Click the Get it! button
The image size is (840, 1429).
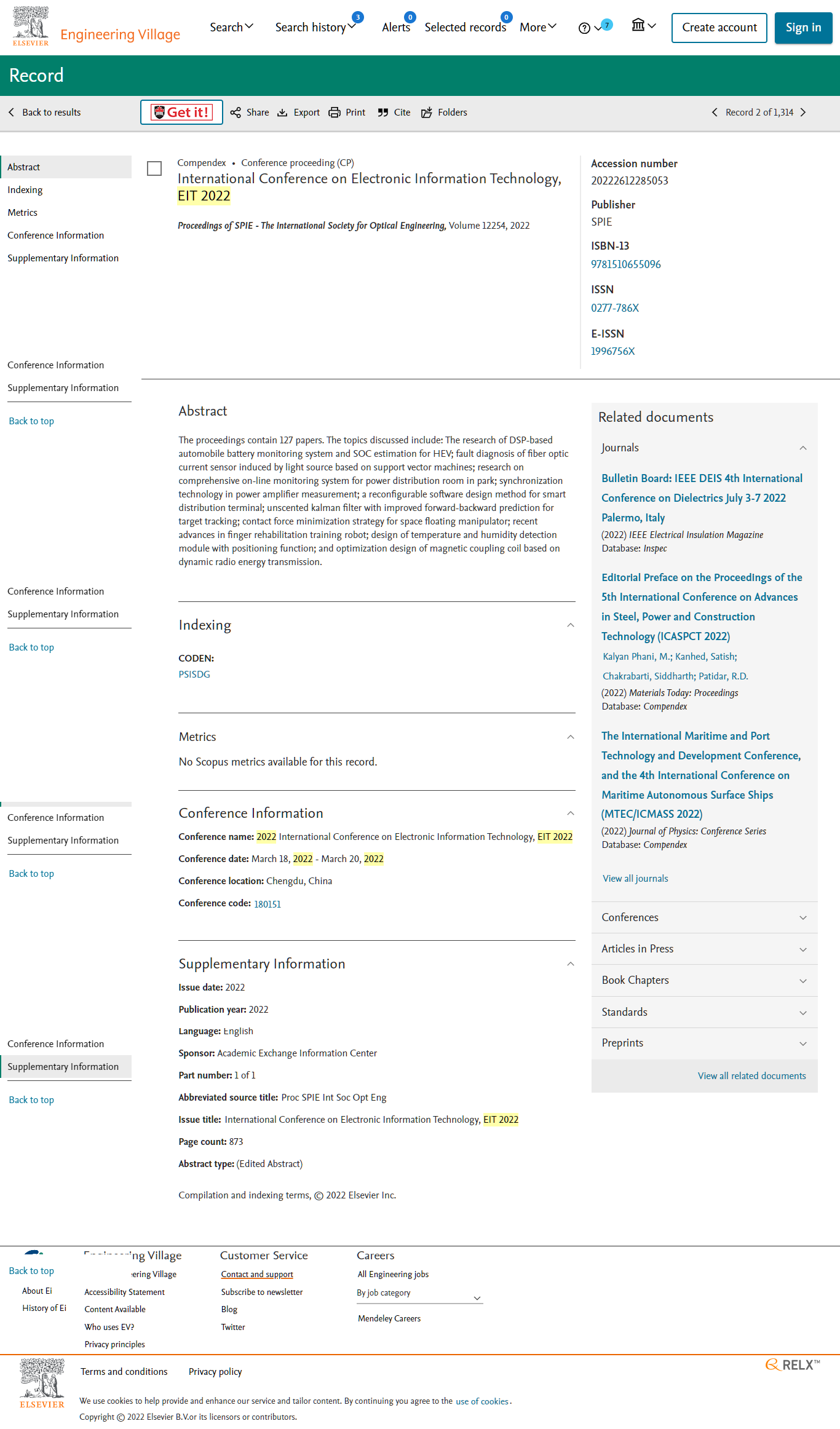pyautogui.click(x=181, y=113)
